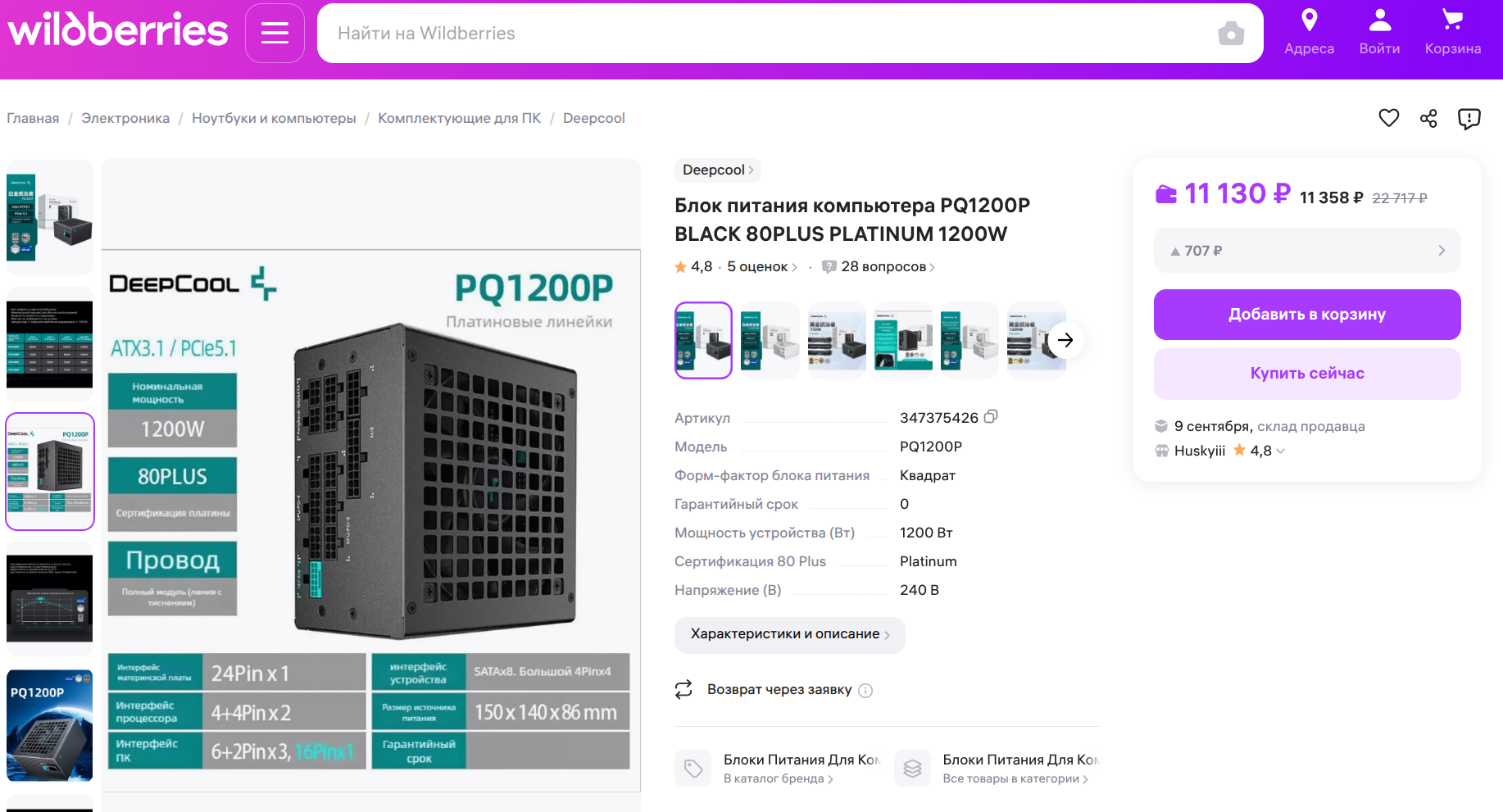This screenshot has width=1503, height=812.
Task: Open return policy info icon
Action: tap(865, 691)
